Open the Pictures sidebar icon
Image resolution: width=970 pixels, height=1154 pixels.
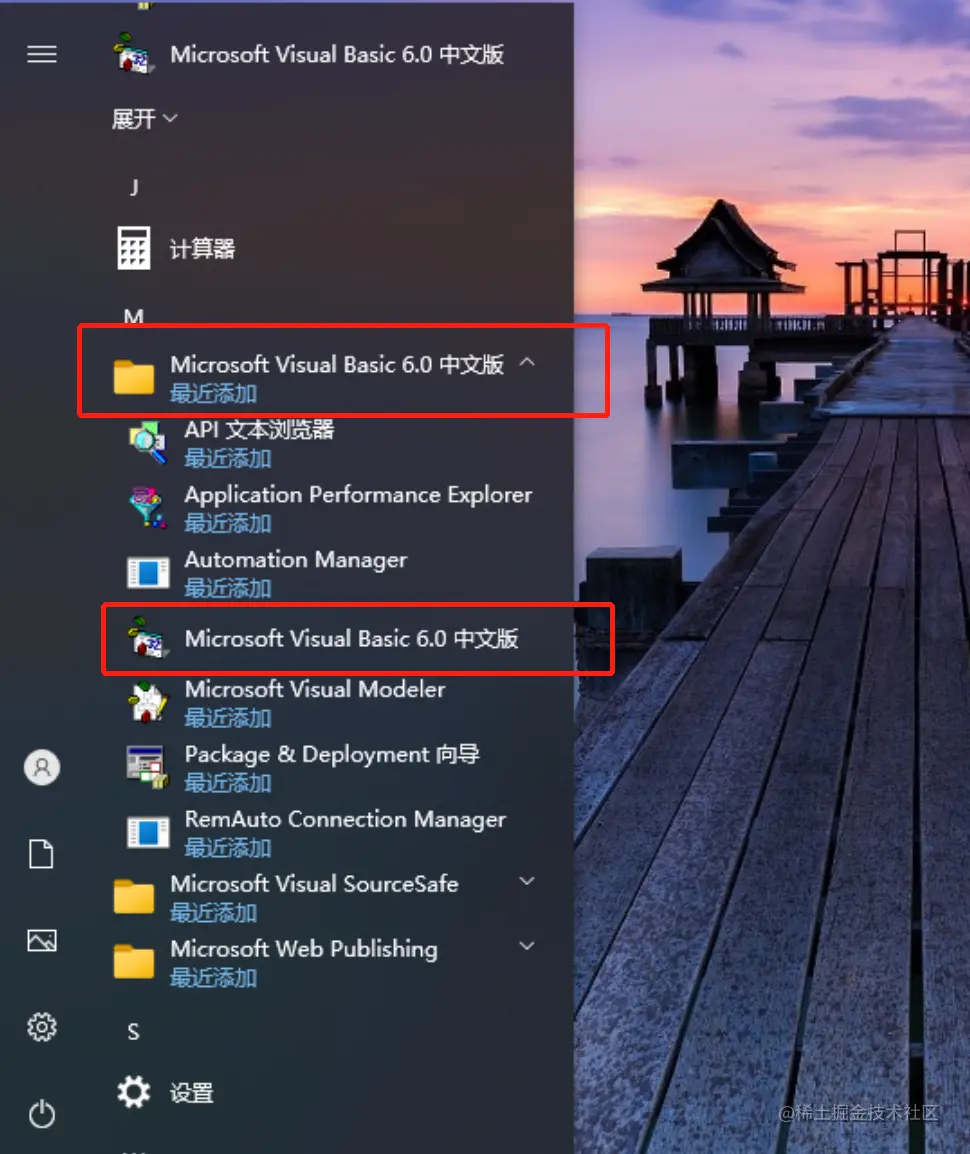point(41,941)
